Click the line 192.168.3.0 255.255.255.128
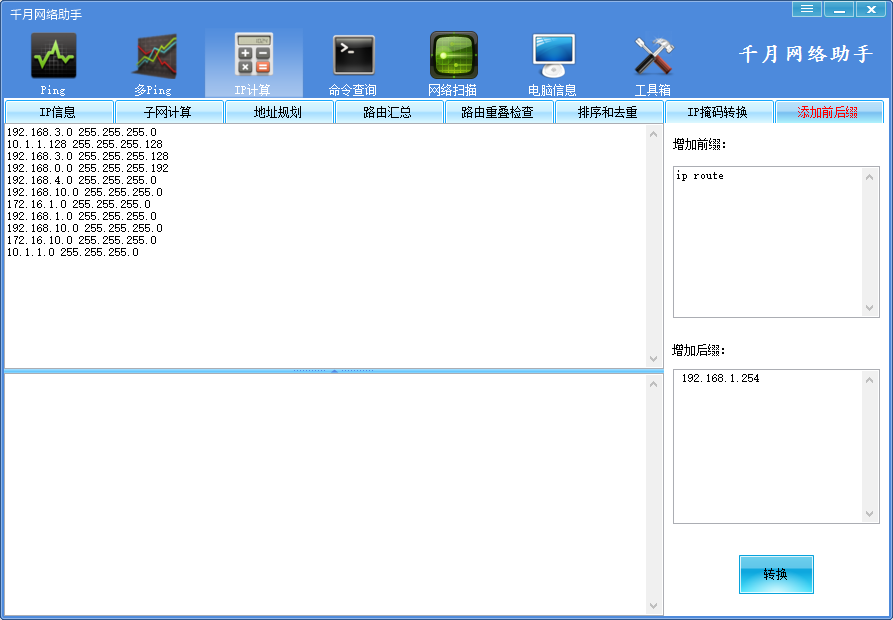Viewport: 893px width, 620px height. click(x=88, y=157)
